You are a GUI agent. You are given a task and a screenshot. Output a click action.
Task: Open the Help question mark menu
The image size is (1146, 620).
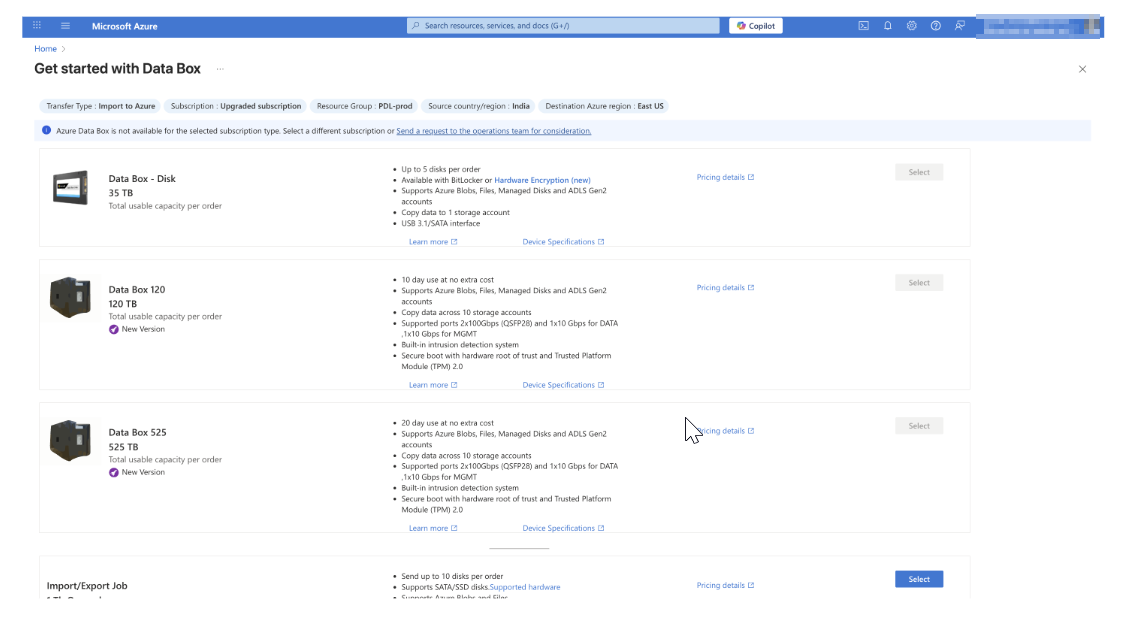(x=933, y=26)
